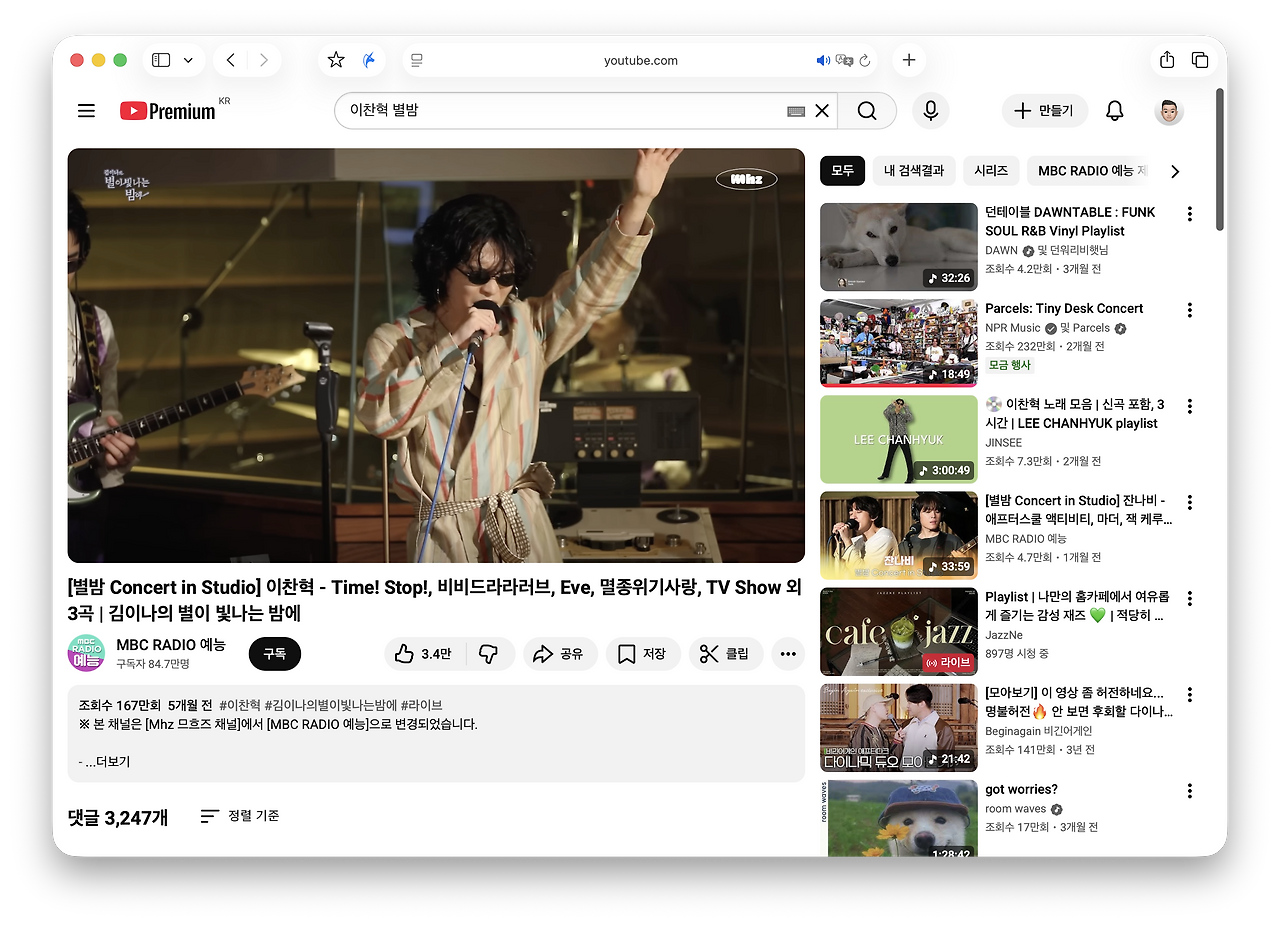Open the MBC RADIO 예능 channel name link

tap(169, 645)
